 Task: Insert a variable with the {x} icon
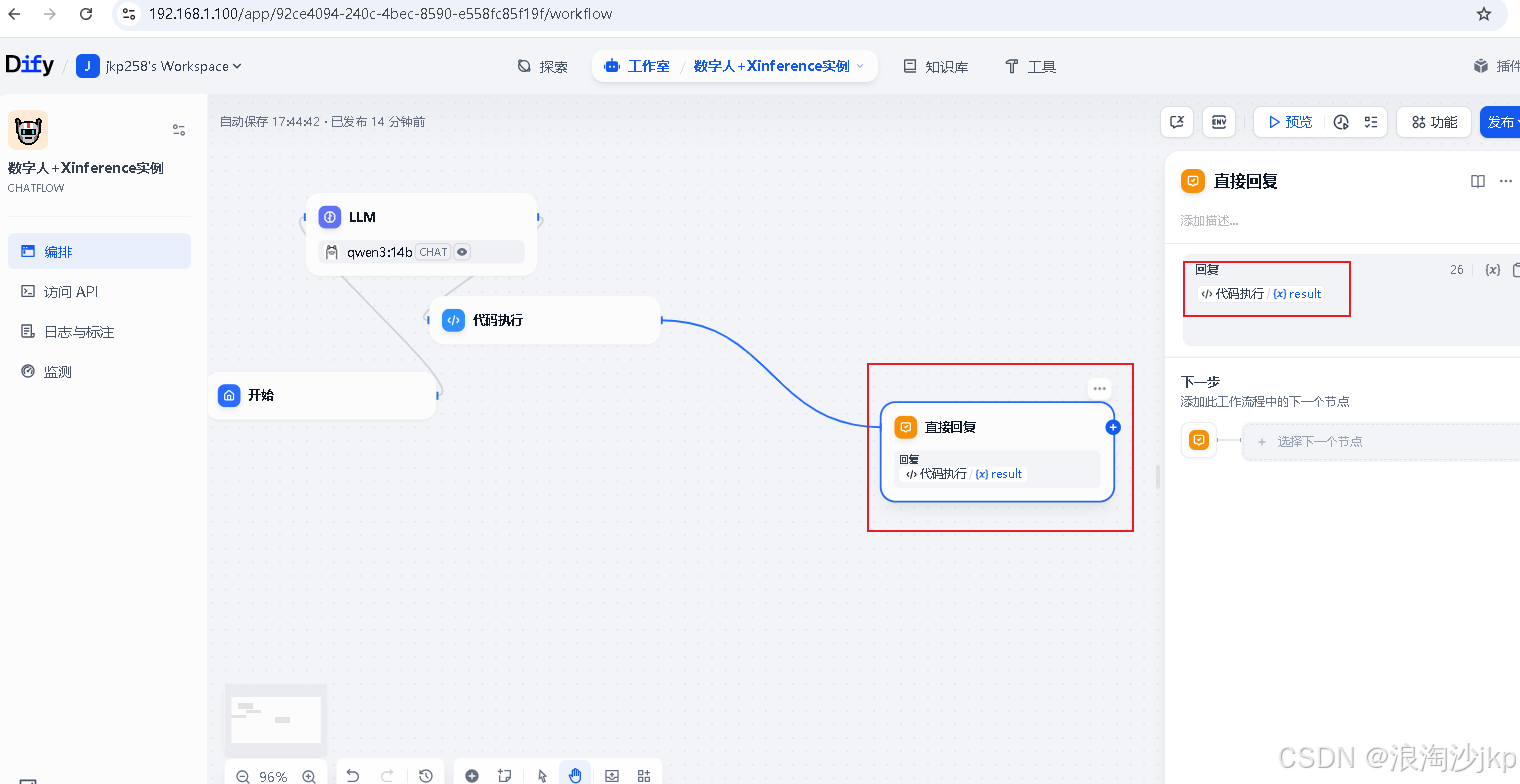1493,270
